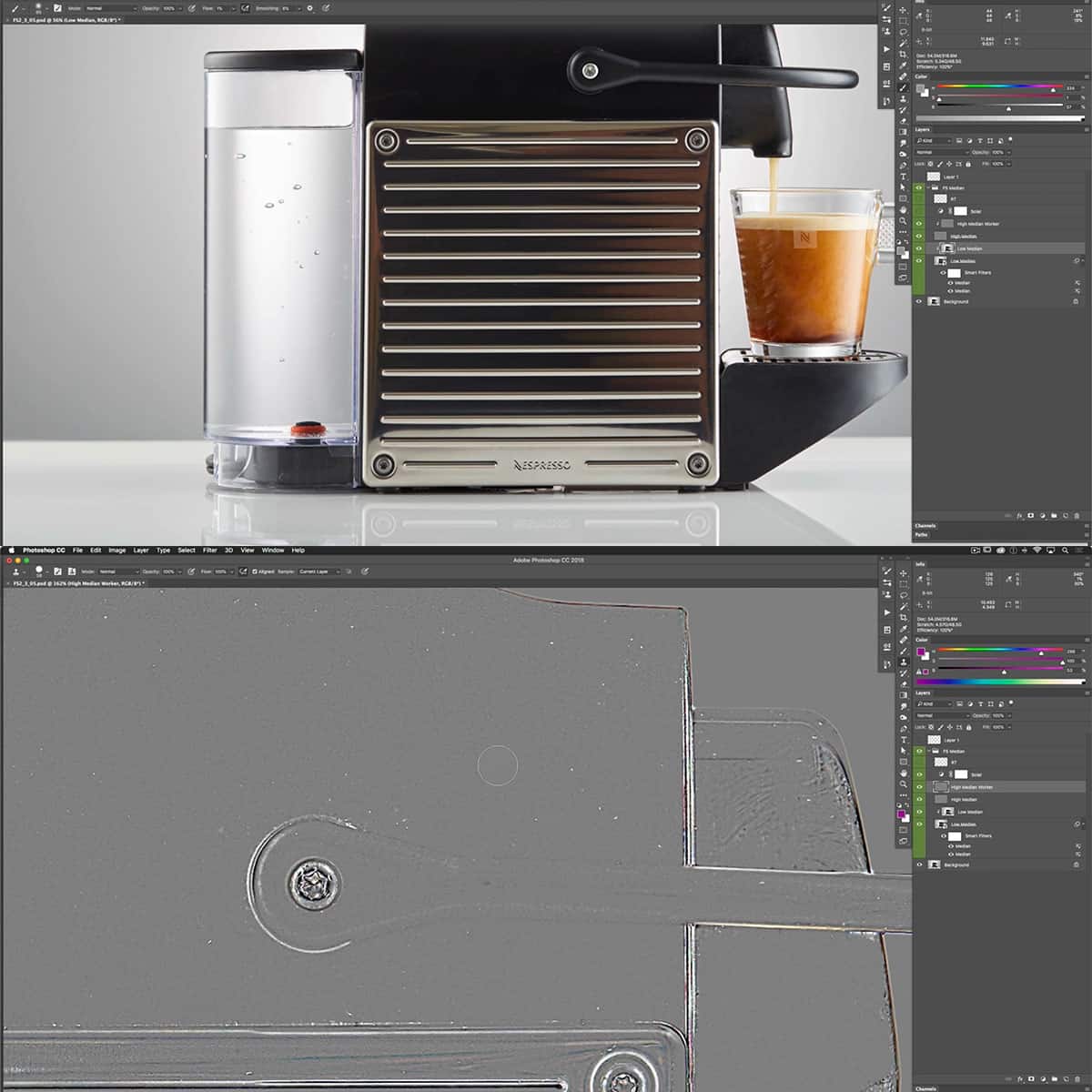Switch to Channels tab in upper window

(925, 525)
